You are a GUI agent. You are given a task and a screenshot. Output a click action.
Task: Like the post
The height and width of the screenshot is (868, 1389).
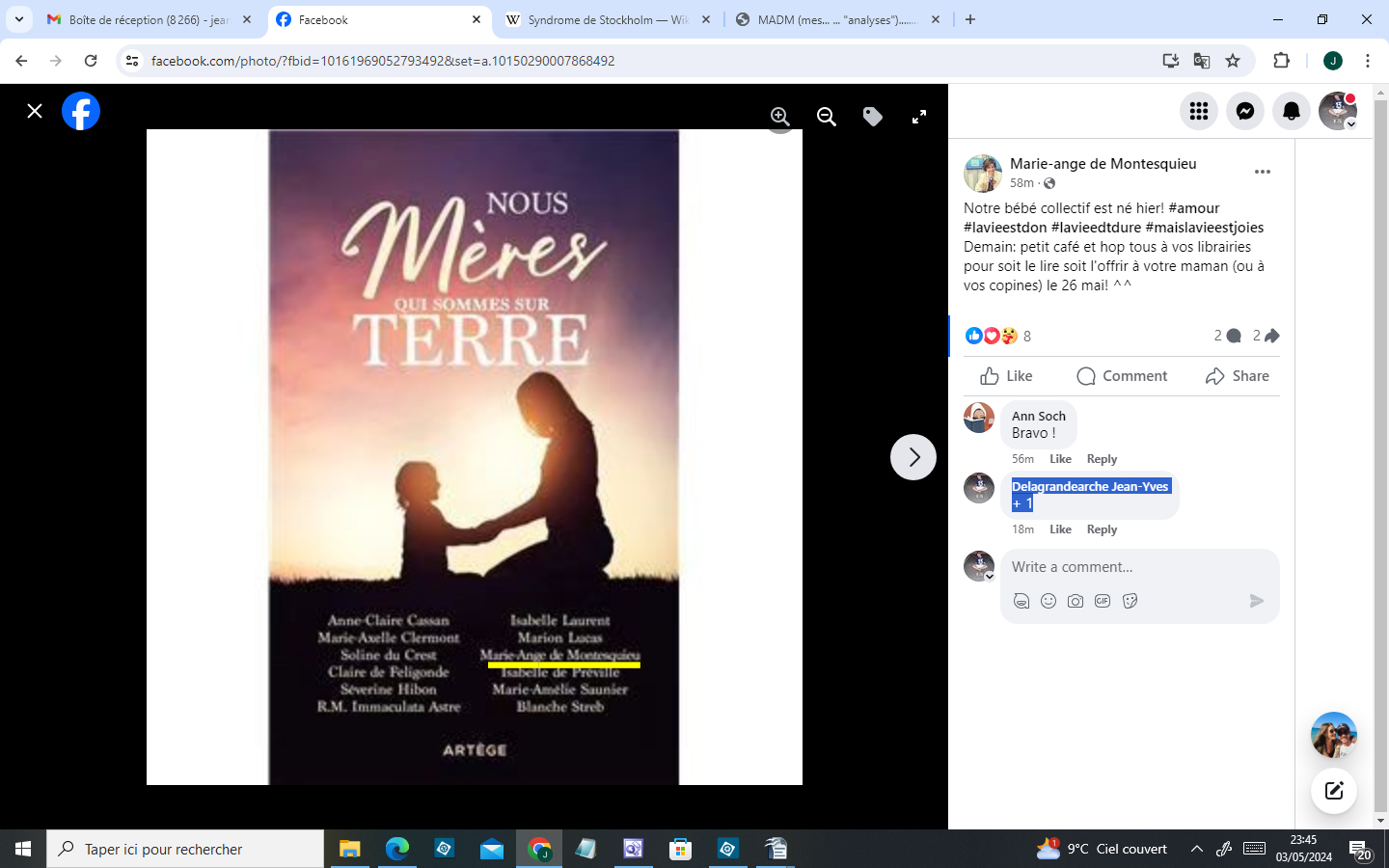pos(1006,376)
